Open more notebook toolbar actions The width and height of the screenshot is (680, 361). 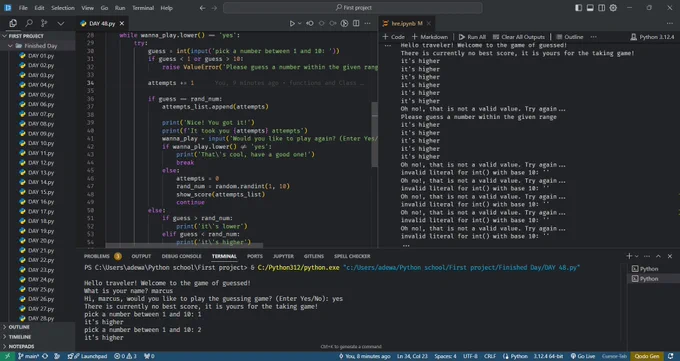coord(593,37)
